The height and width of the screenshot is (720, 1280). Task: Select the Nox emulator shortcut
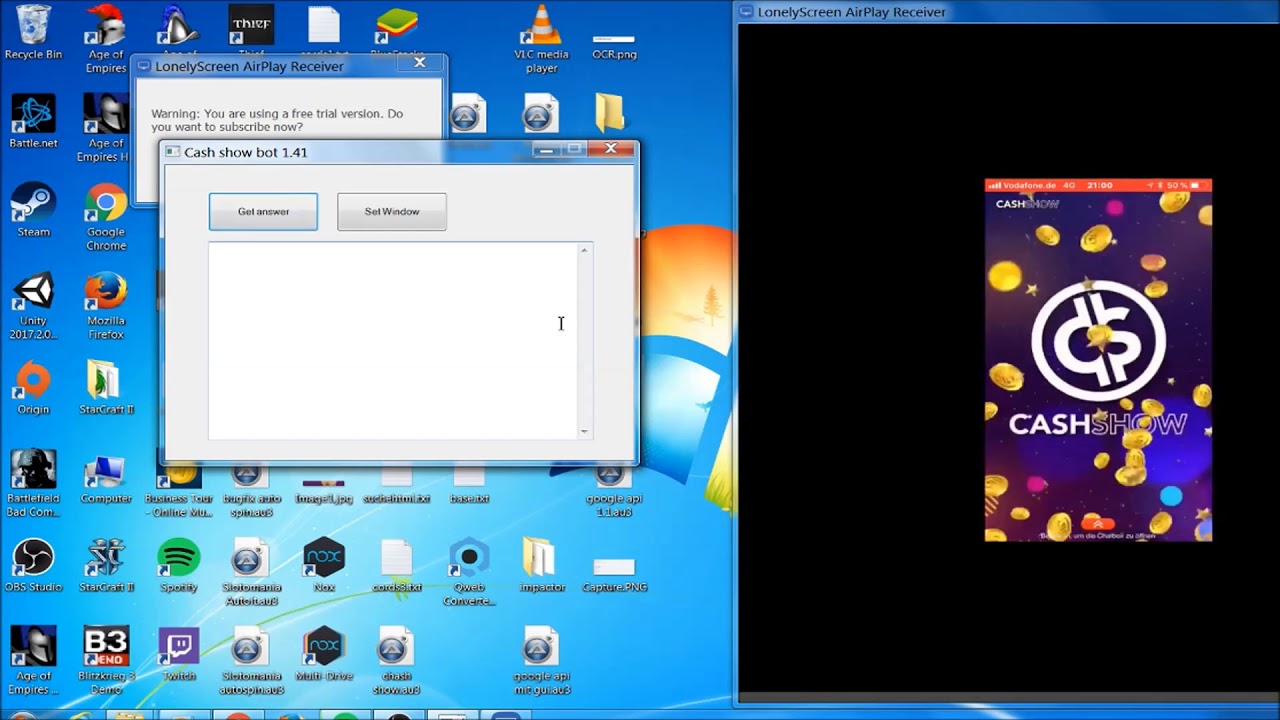pos(324,566)
